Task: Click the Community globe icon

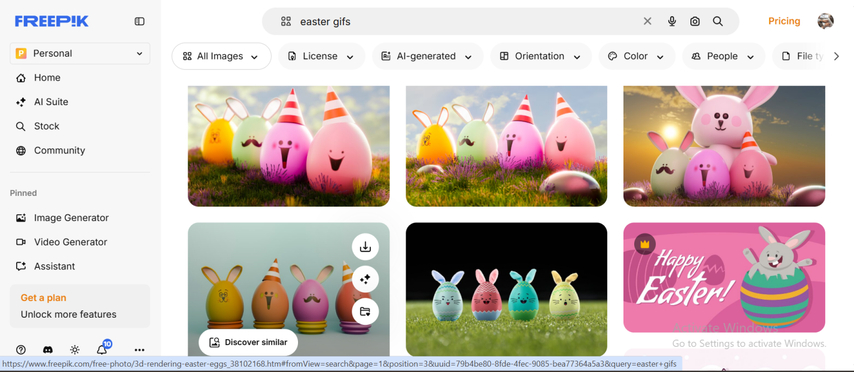Action: (21, 150)
